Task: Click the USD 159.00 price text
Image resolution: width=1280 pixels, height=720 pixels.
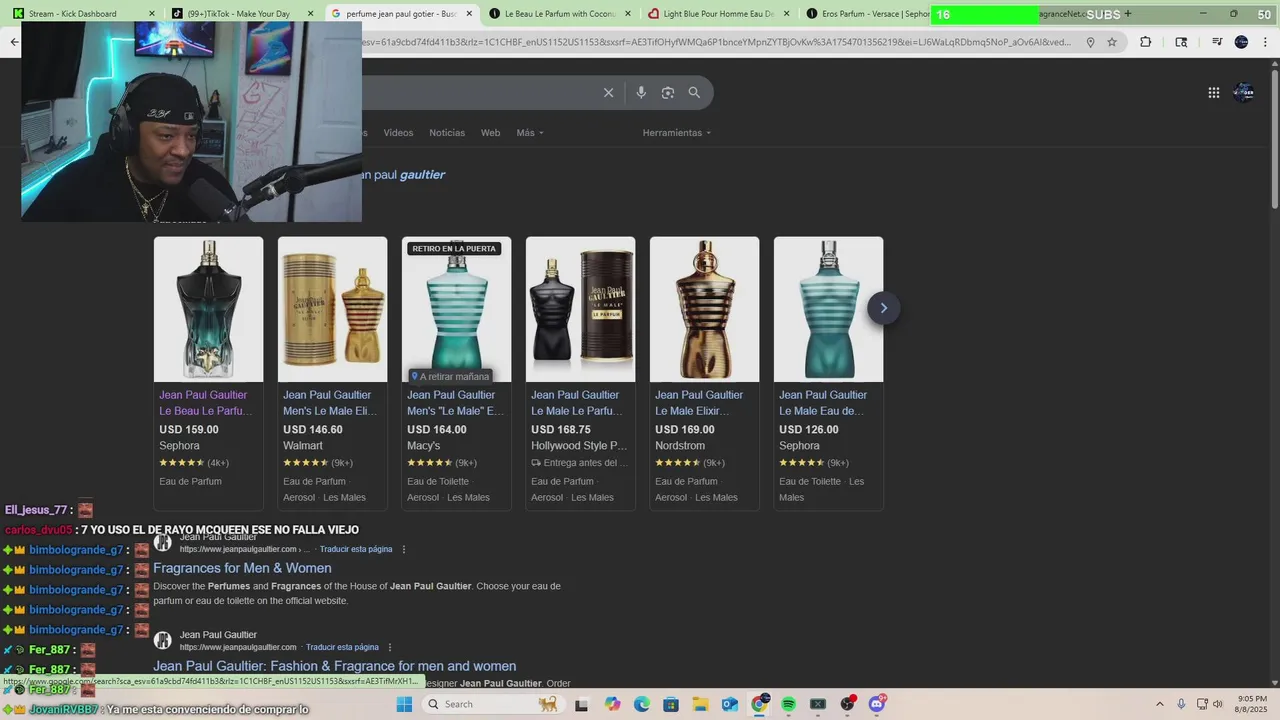Action: point(189,430)
